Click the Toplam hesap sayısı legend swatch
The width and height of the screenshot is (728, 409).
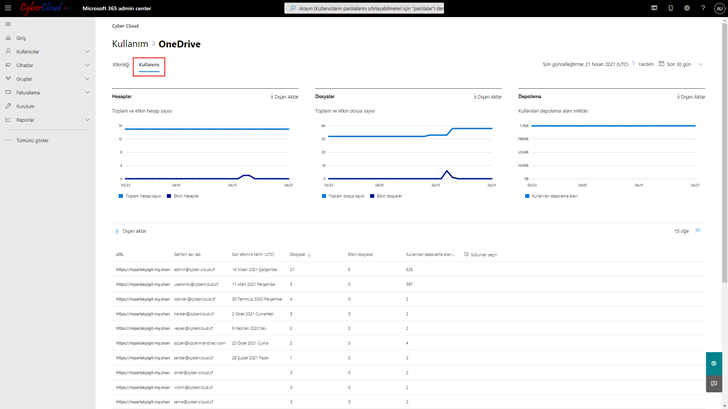click(121, 196)
